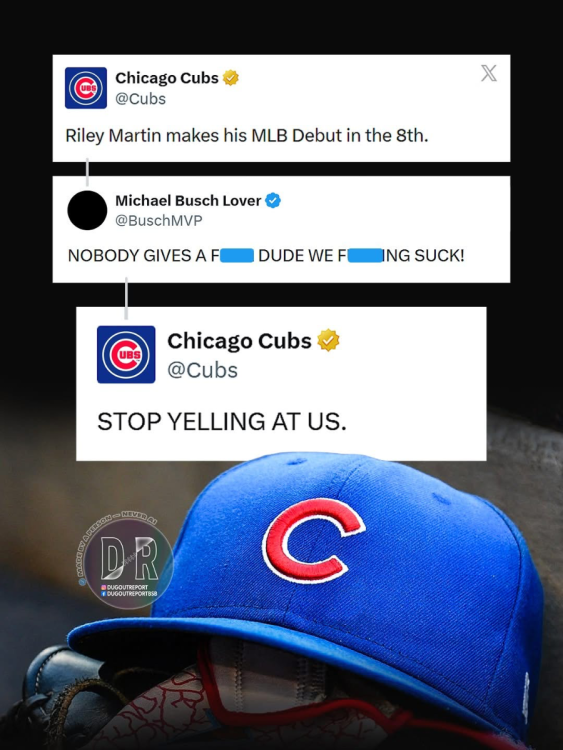
Task: Open the large Cubs logo avatar in reply tweet
Action: (x=126, y=354)
